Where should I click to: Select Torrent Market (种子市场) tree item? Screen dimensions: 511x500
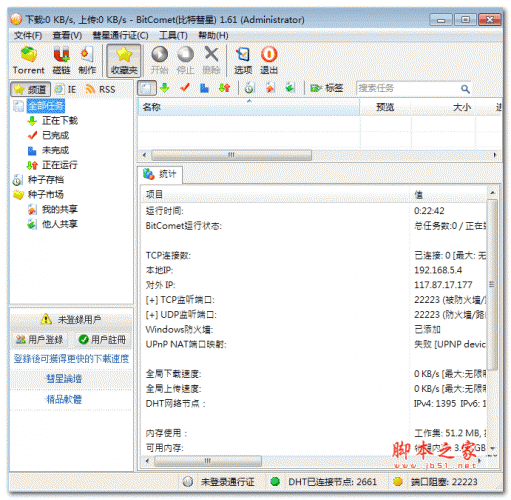[46, 194]
